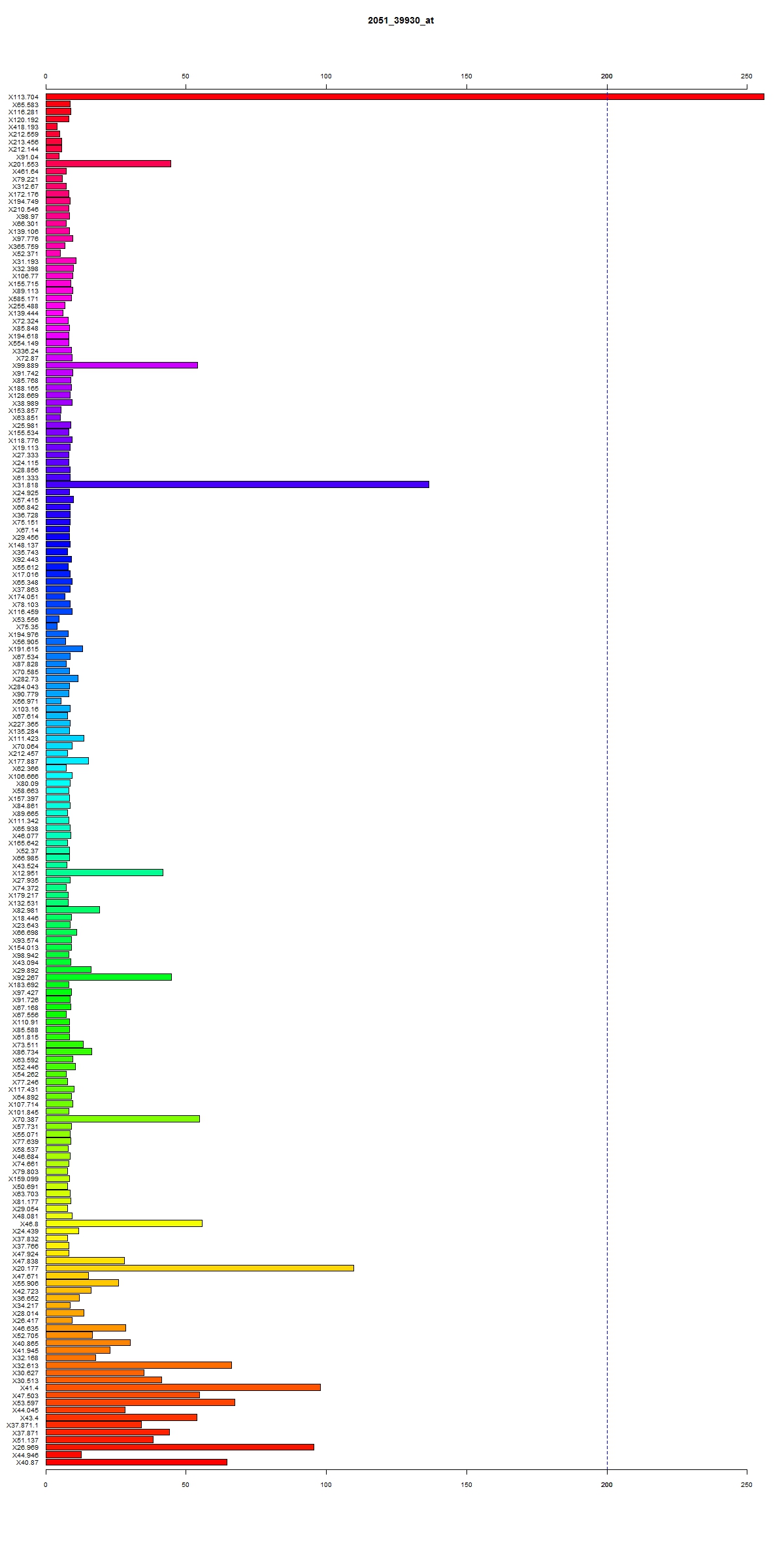The image size is (784, 1568).
Task: Click the bar for X55.906
Action: click(x=82, y=1283)
